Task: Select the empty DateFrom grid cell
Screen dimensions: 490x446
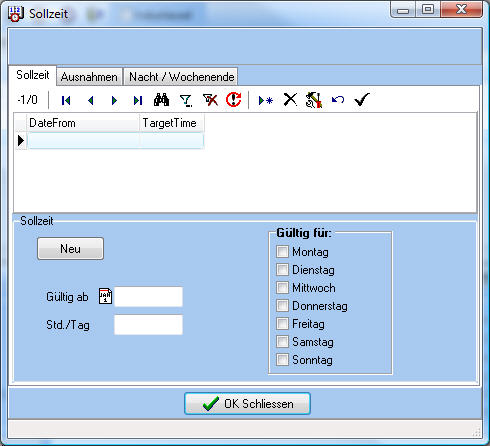Action: point(83,141)
